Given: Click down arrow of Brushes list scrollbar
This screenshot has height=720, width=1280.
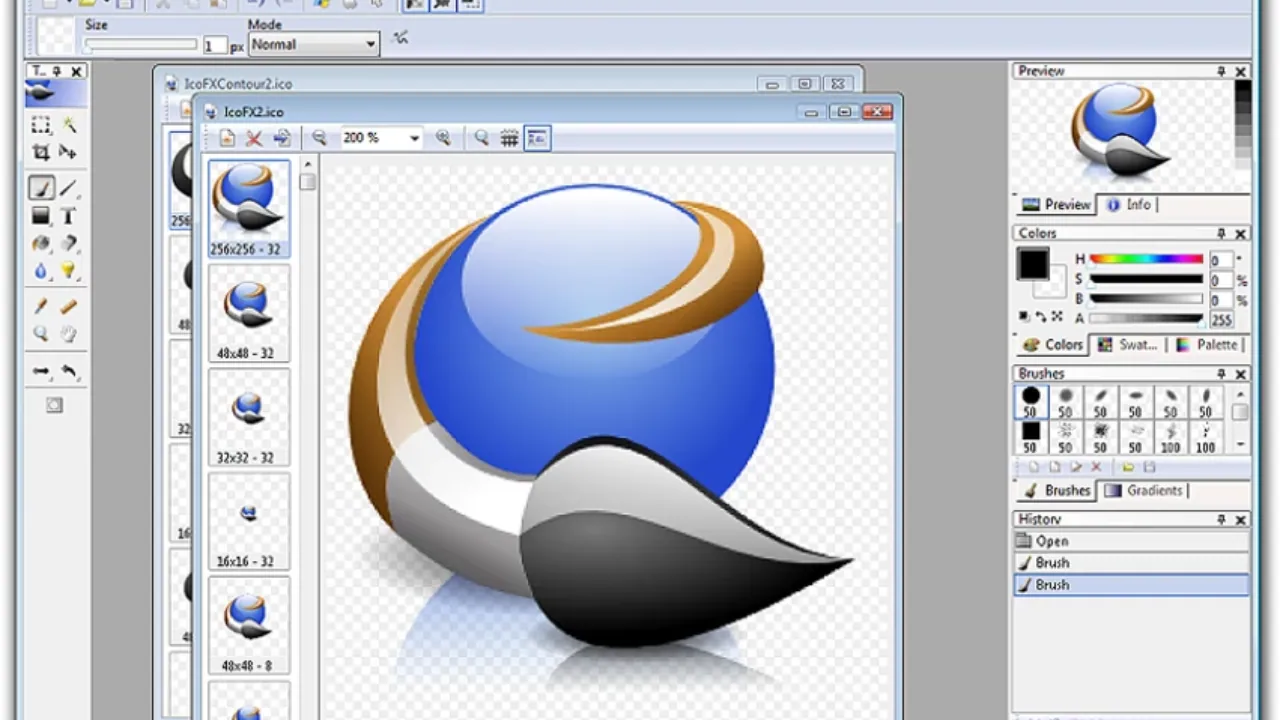Looking at the screenshot, I should point(1240,444).
